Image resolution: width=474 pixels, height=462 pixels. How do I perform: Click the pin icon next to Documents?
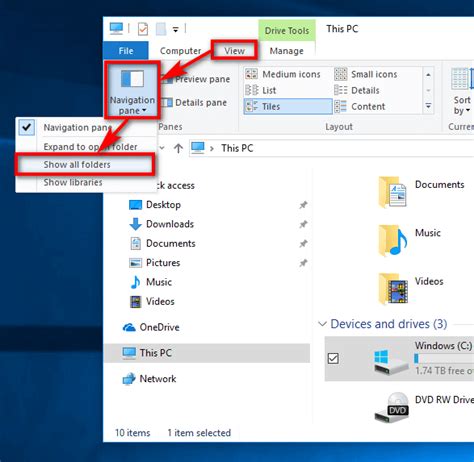(x=303, y=244)
